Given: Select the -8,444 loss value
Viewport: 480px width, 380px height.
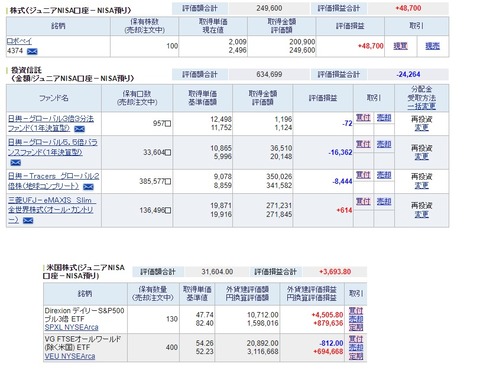Looking at the screenshot, I should (342, 181).
